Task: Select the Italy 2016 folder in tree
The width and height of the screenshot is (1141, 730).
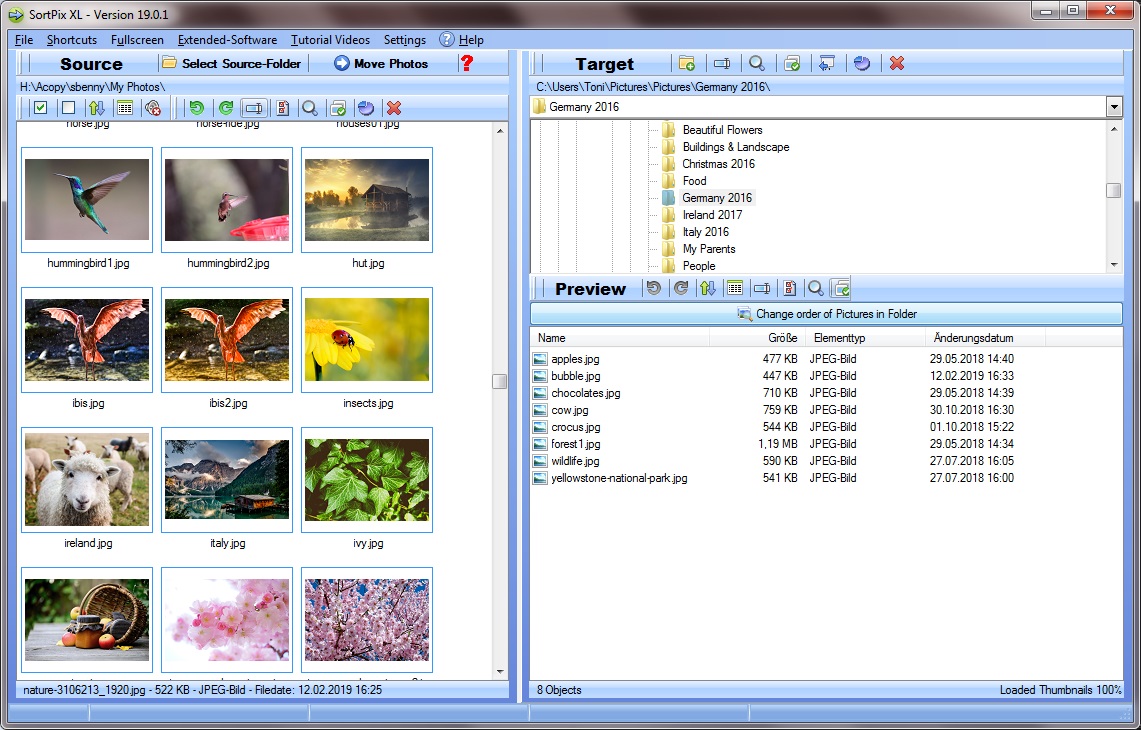Action: [705, 232]
